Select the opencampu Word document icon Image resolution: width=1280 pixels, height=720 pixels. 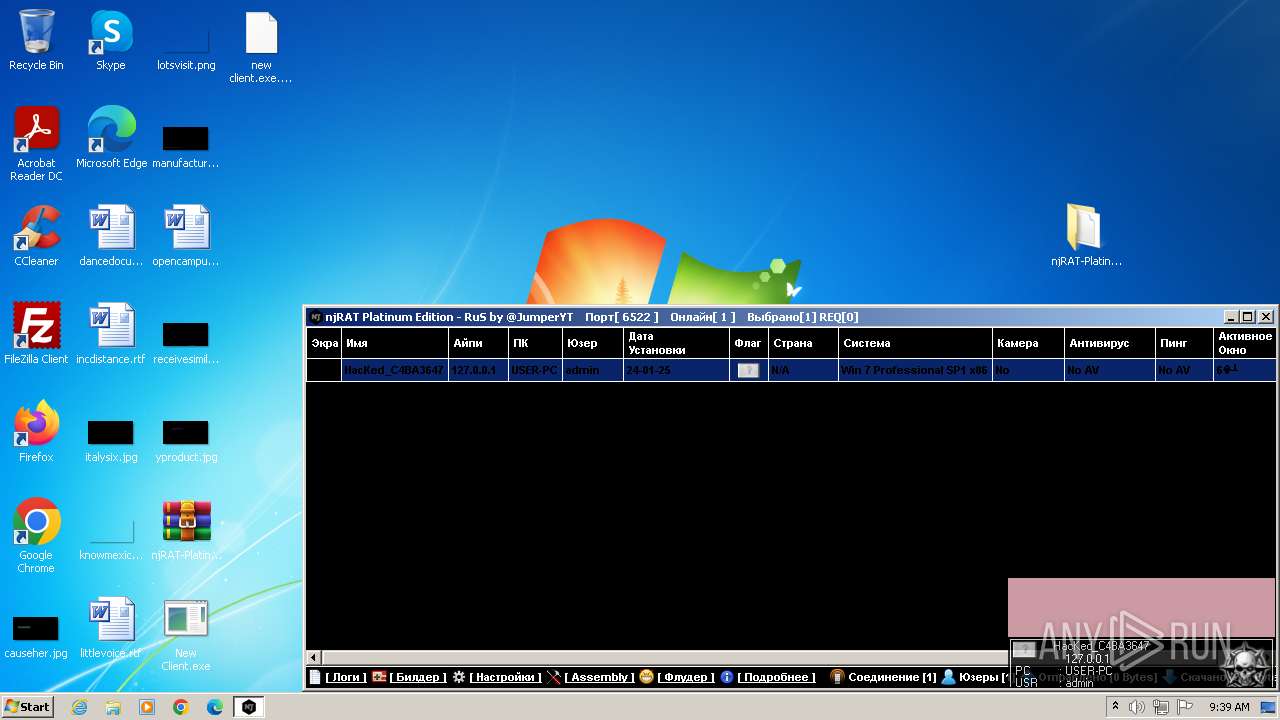coord(186,236)
